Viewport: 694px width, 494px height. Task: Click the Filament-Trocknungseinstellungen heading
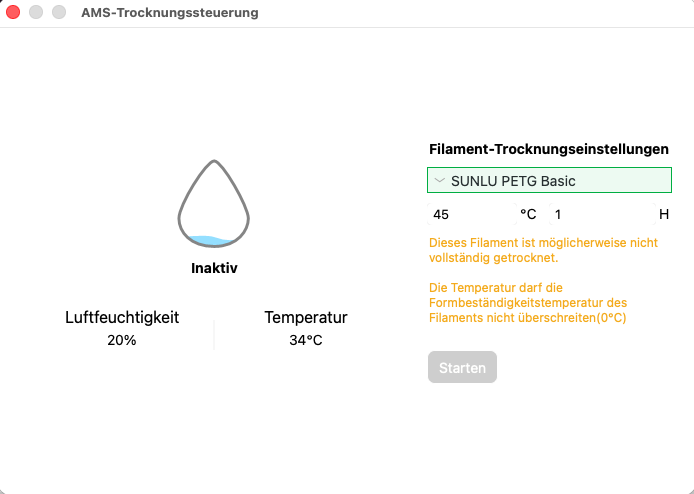[549, 149]
